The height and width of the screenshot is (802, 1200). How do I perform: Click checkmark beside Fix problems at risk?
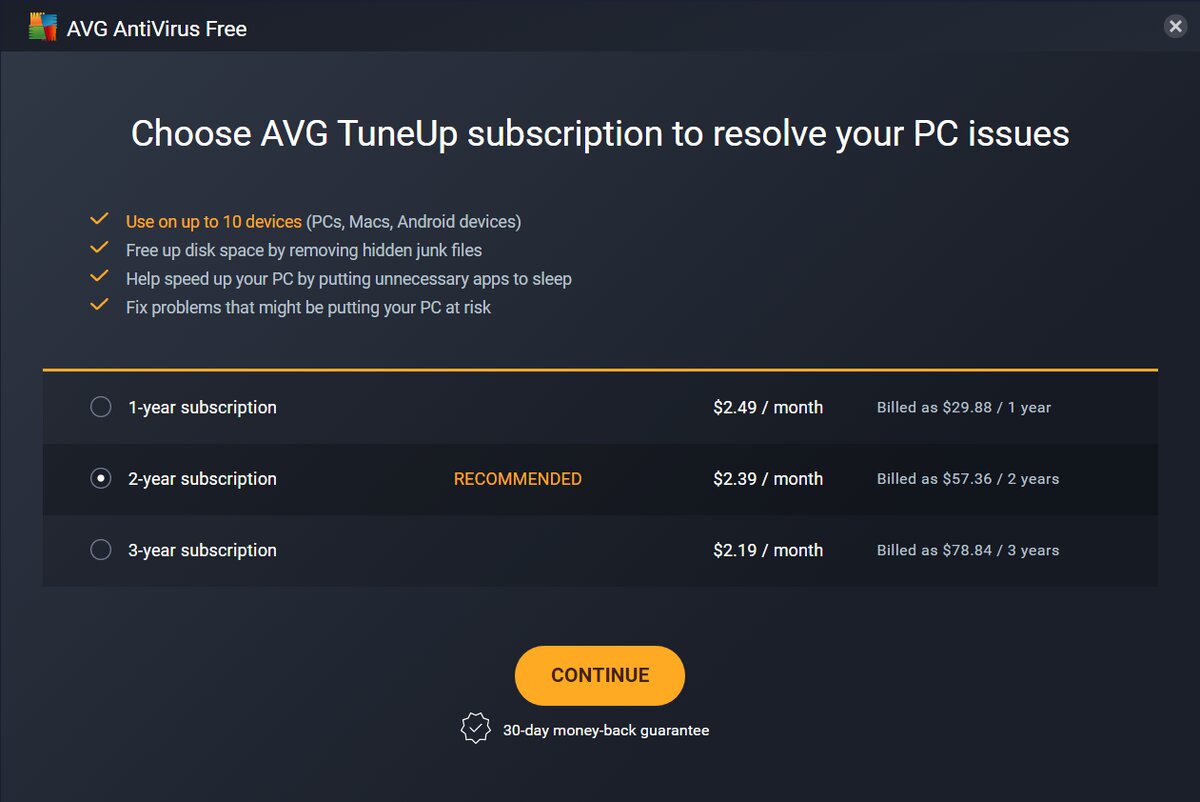pos(99,305)
